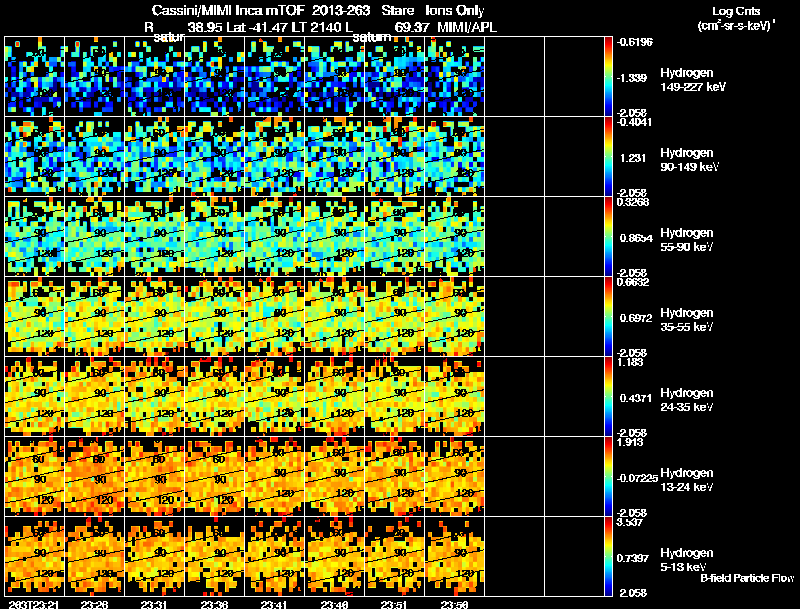
Task: Click the '23:26' time label
Action: click(94, 605)
